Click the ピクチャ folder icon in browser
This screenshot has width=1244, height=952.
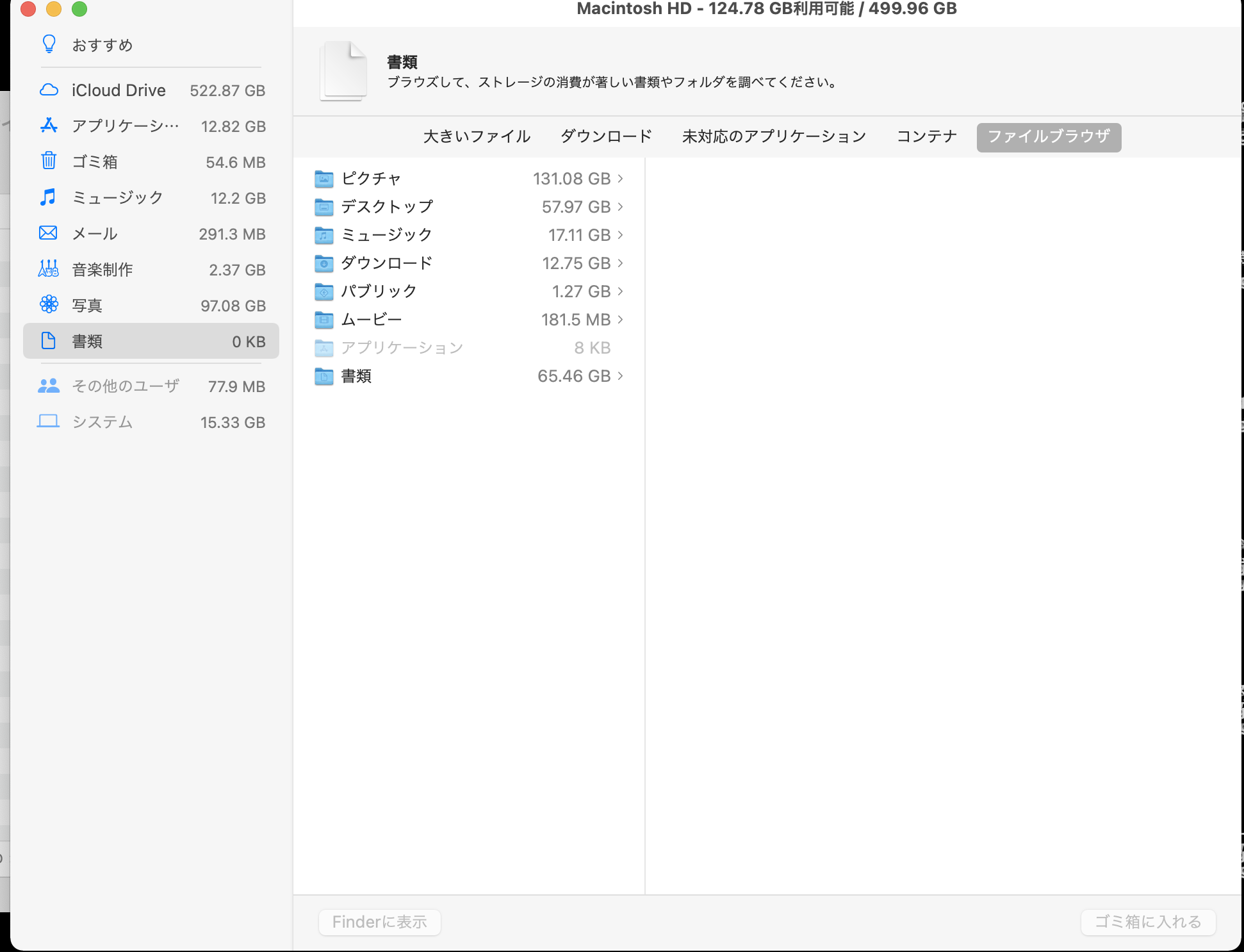(x=324, y=179)
